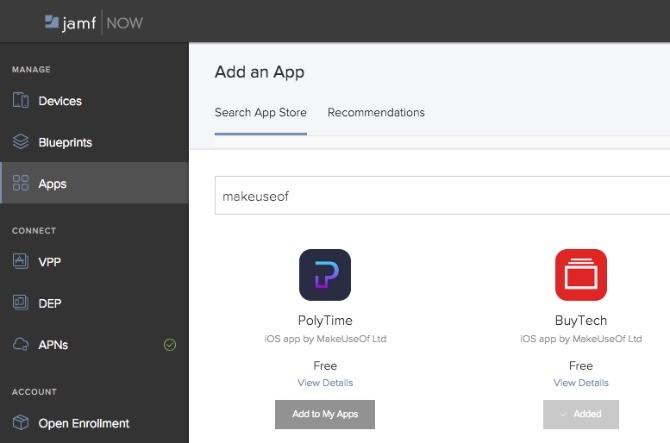Click the BuyTech app title
The width and height of the screenshot is (670, 443).
[x=581, y=320]
